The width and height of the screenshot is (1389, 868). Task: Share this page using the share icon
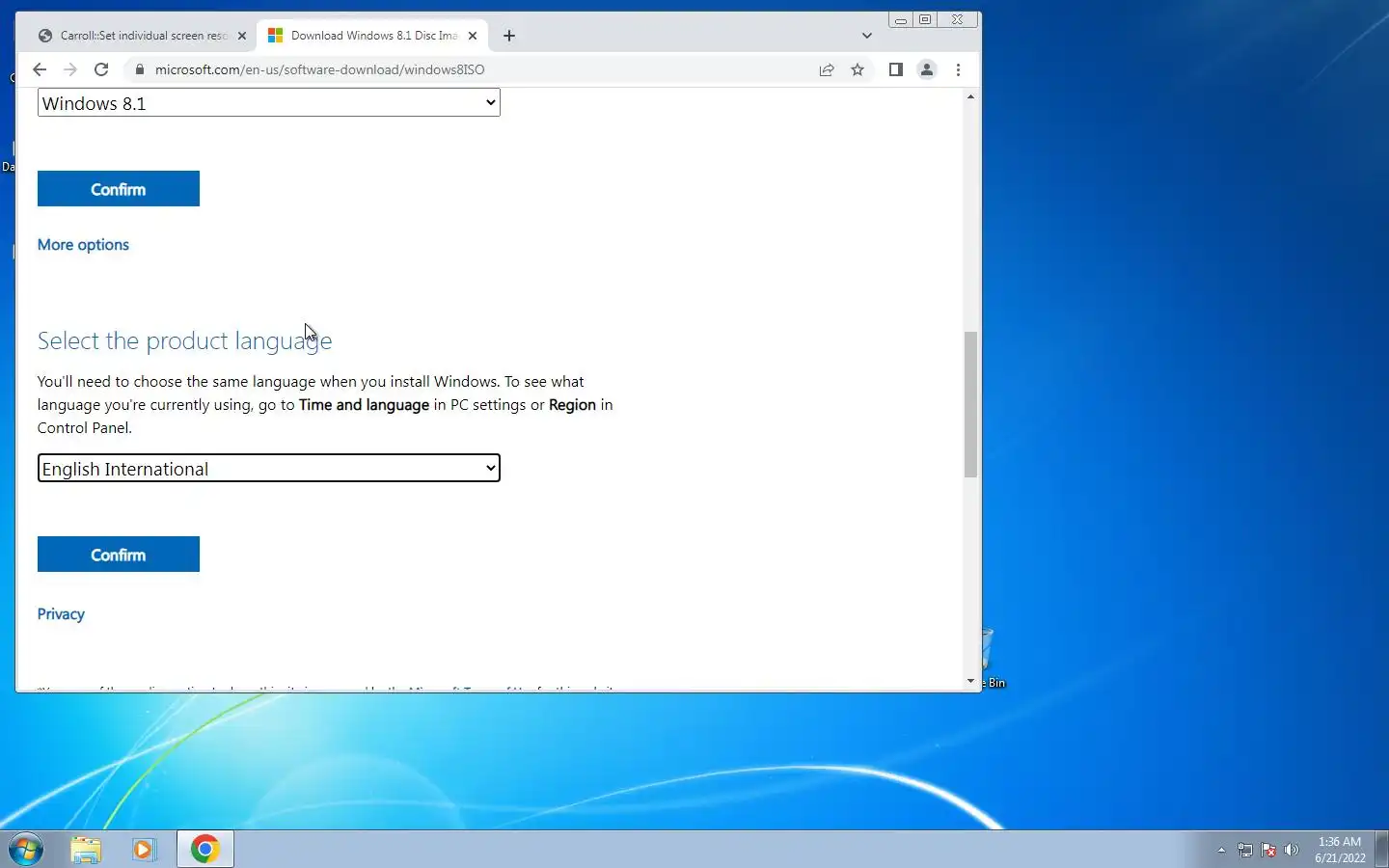(827, 69)
